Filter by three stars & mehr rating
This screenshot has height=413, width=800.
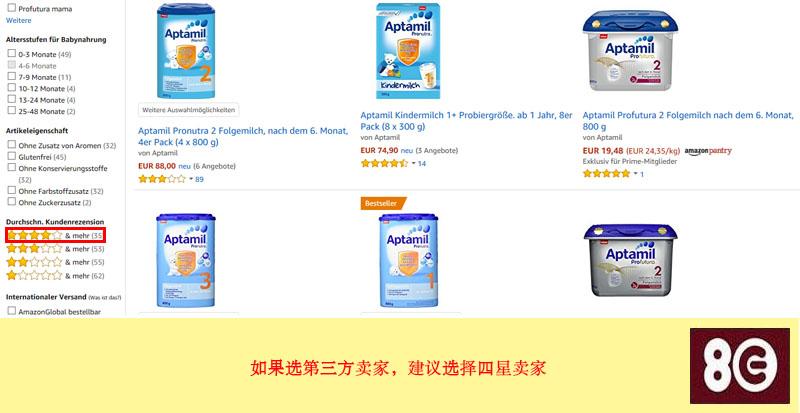click(x=55, y=249)
